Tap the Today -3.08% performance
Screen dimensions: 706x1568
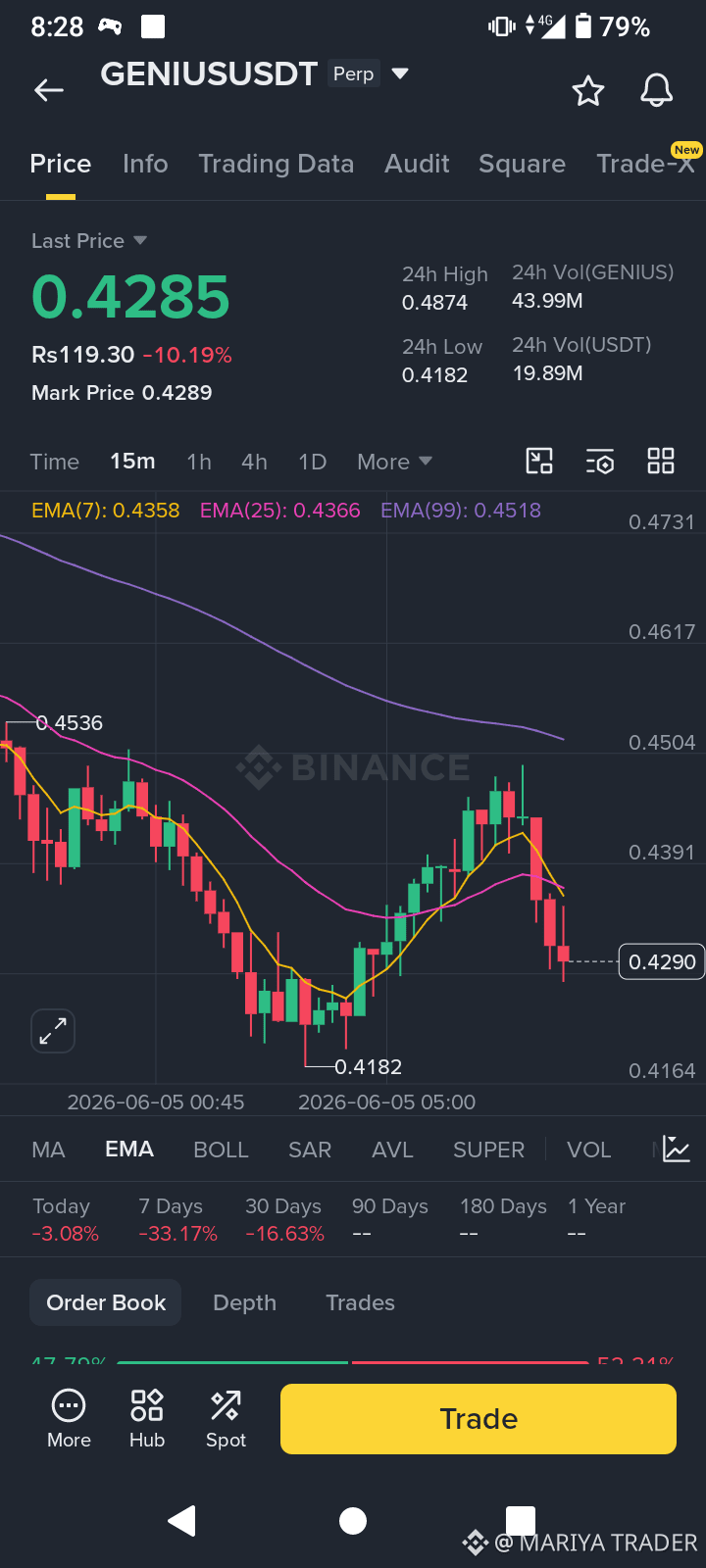(x=66, y=1220)
